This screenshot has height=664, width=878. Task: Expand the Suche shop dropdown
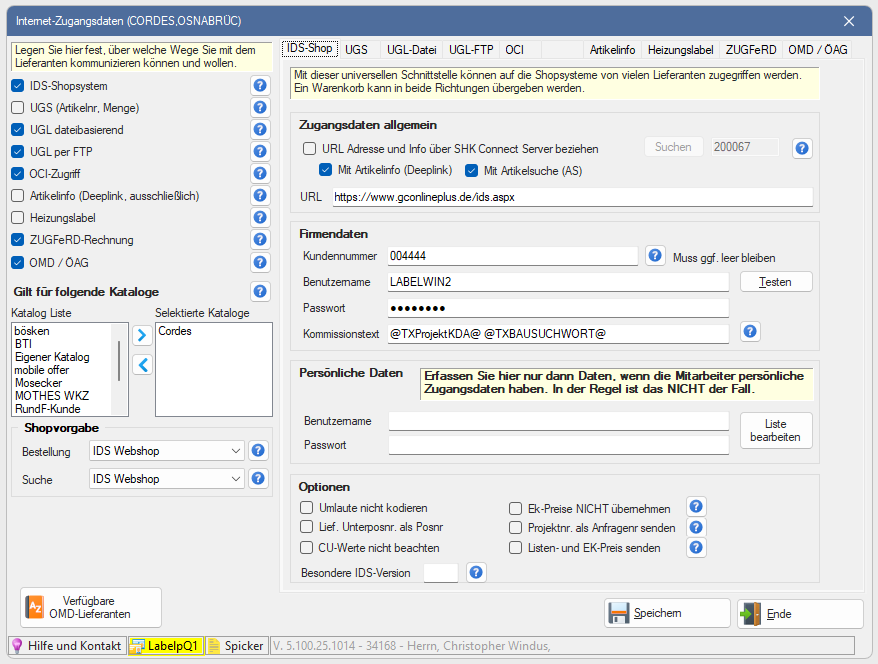coord(166,480)
